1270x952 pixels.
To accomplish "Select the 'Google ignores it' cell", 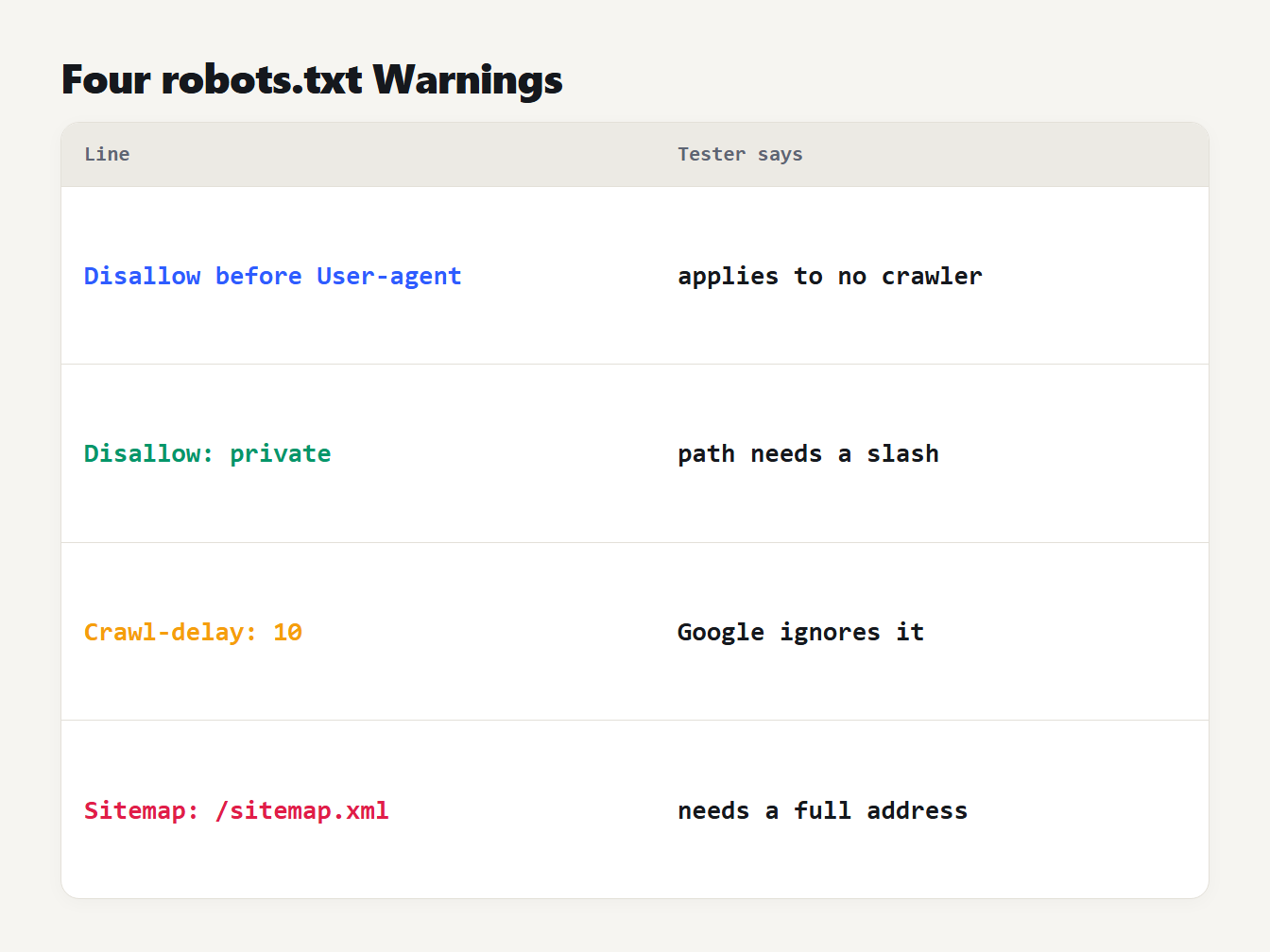I will point(800,632).
